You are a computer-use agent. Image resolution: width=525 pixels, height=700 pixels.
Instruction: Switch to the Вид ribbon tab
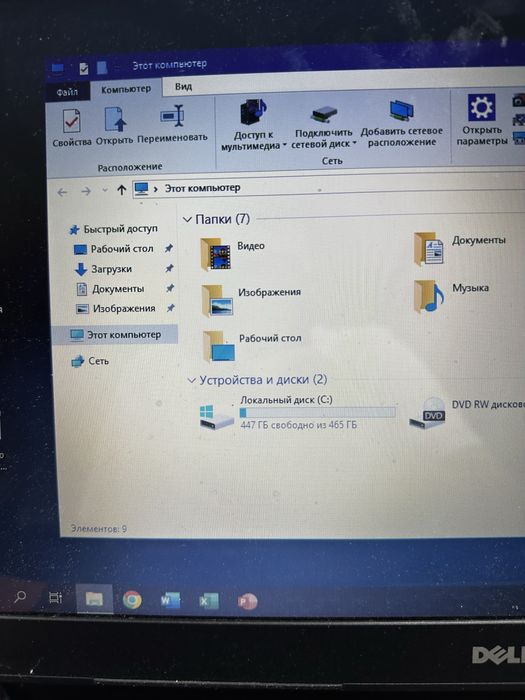tap(183, 87)
